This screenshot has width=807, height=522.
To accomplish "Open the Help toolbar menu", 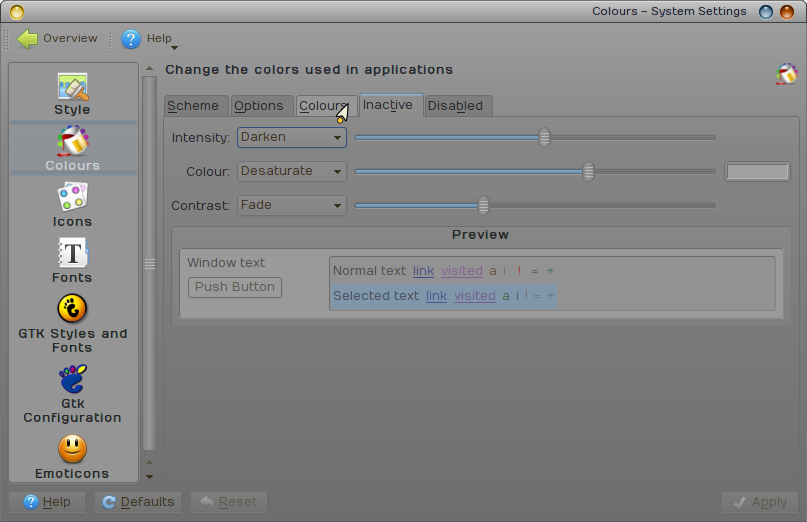I will click(x=150, y=39).
